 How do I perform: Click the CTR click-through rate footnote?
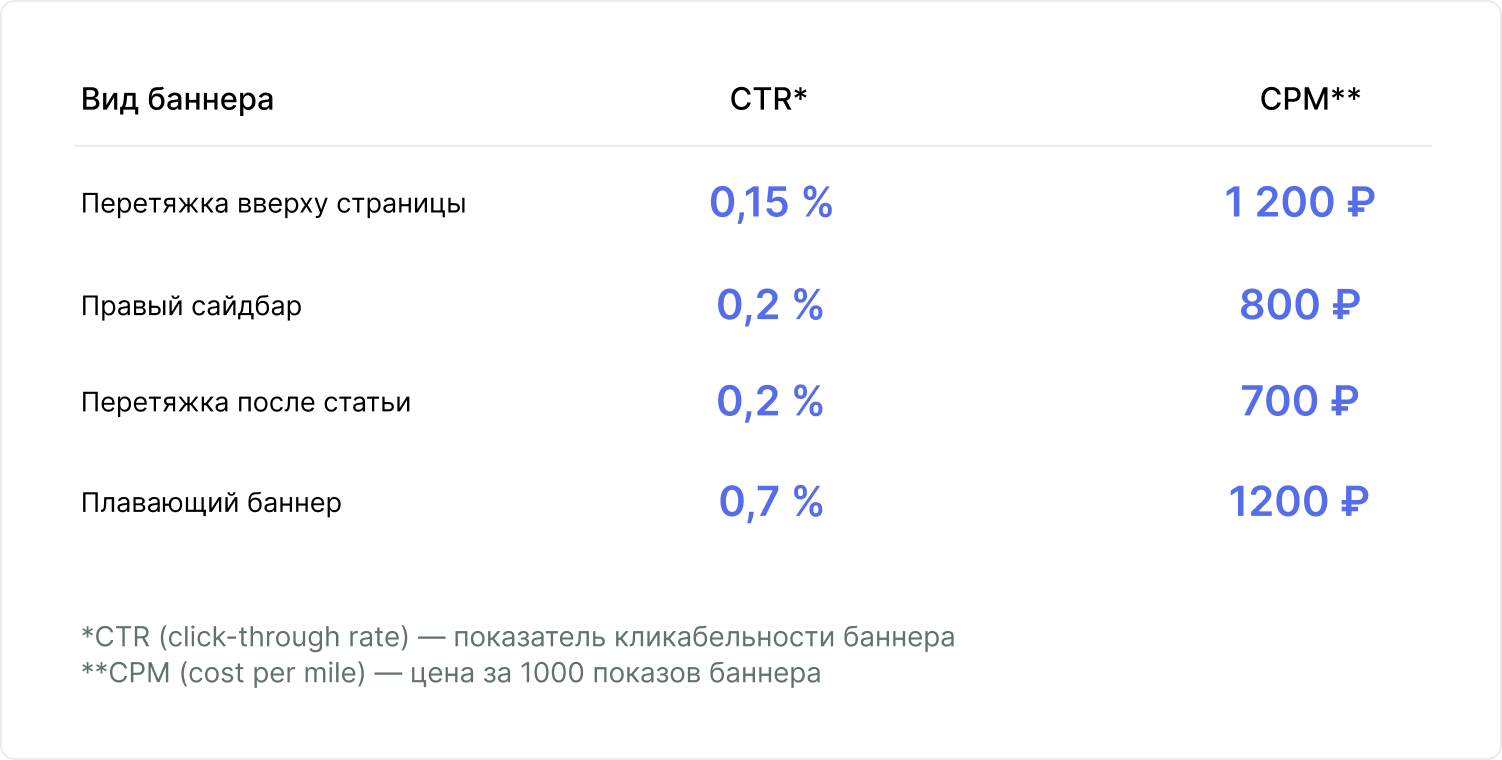518,637
